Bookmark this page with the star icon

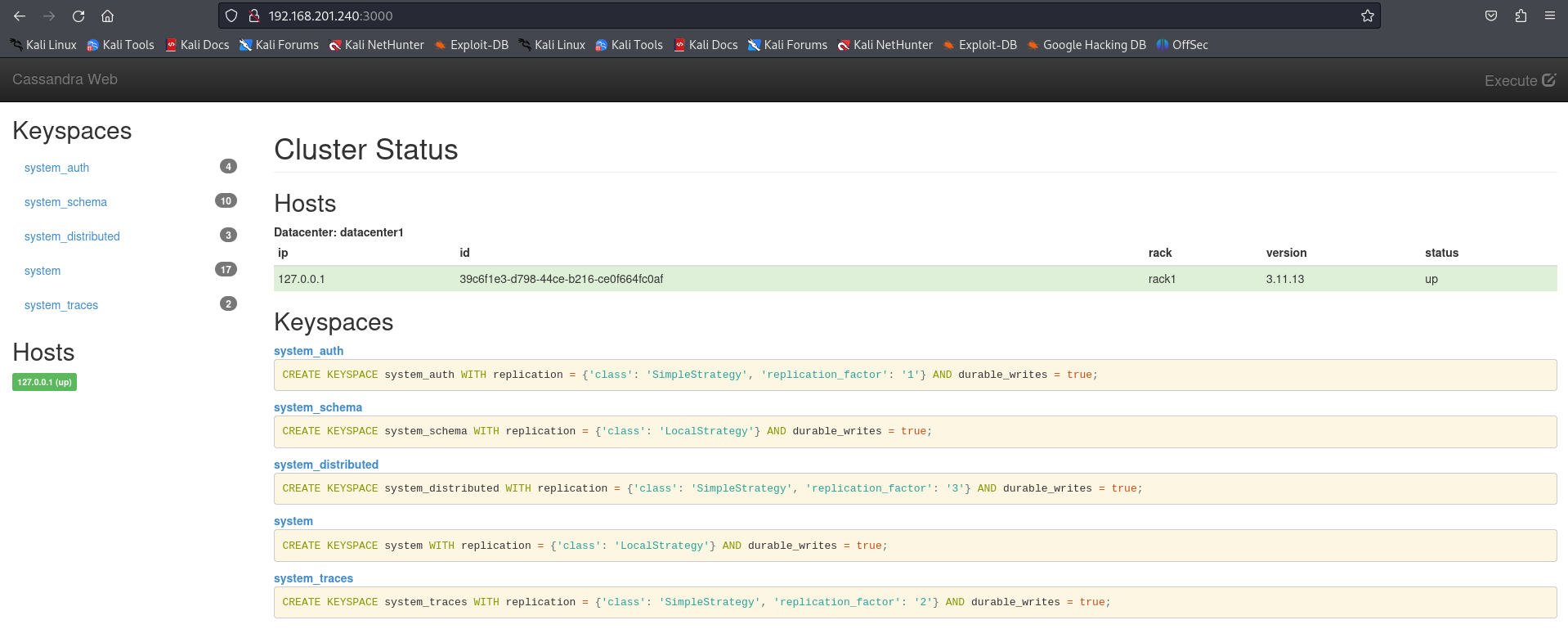click(x=1367, y=16)
